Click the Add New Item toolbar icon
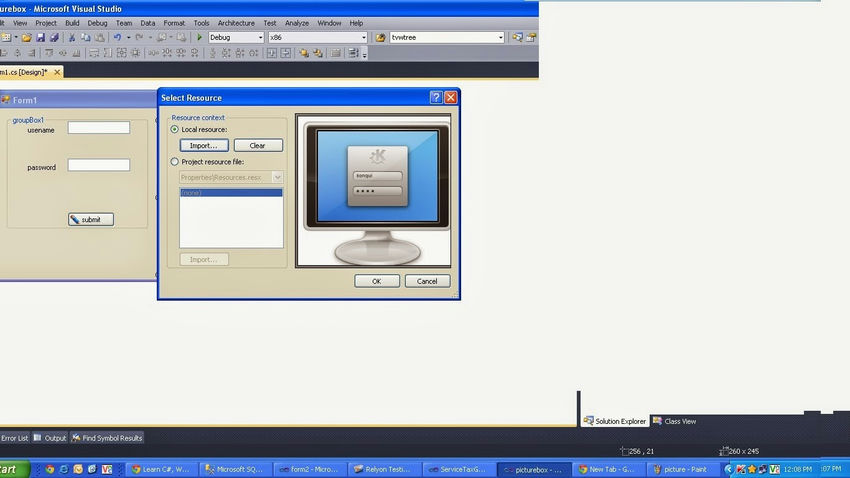Image resolution: width=850 pixels, height=478 pixels. [x=5, y=37]
